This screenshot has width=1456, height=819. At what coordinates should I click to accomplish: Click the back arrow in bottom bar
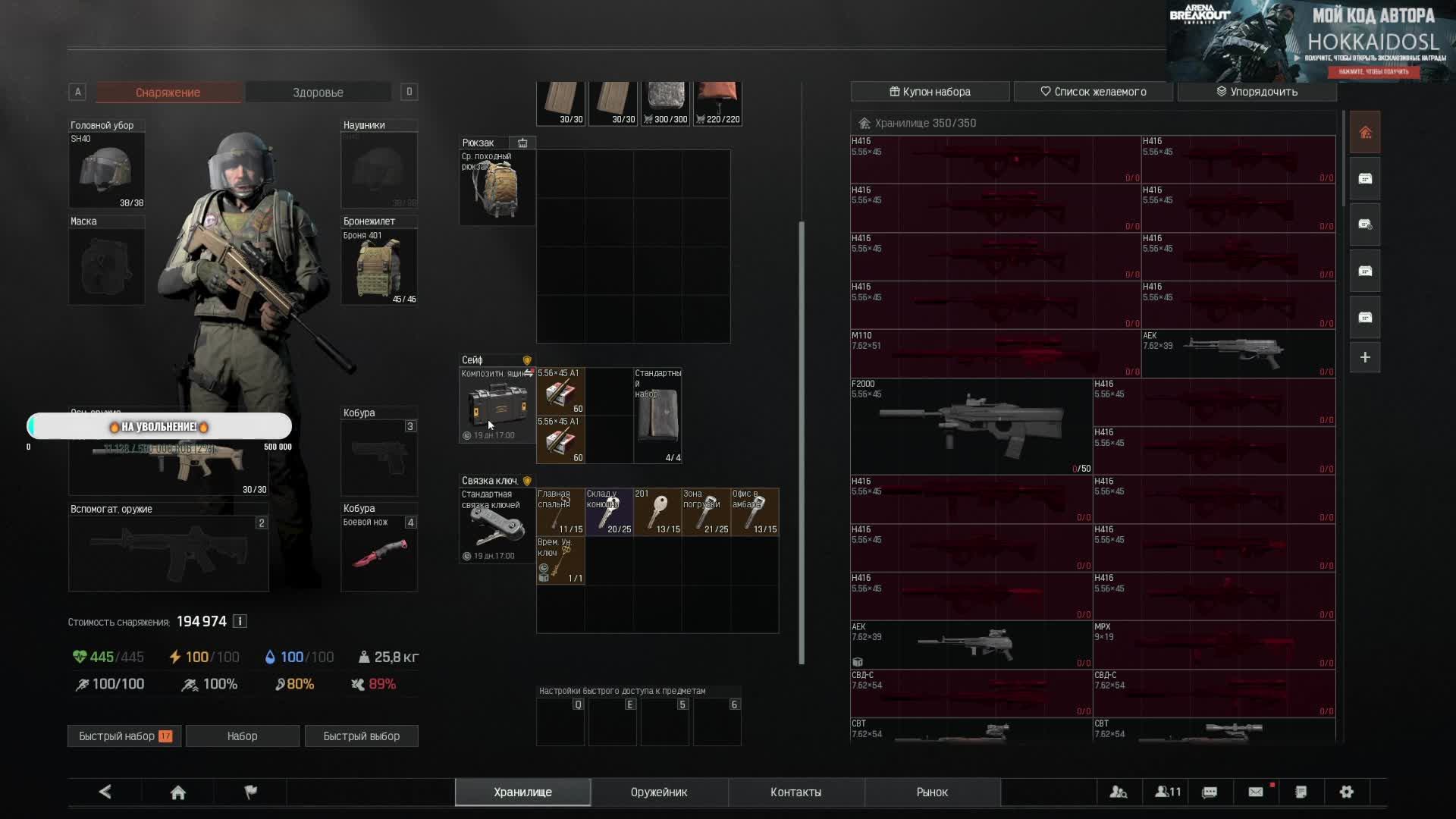click(105, 792)
